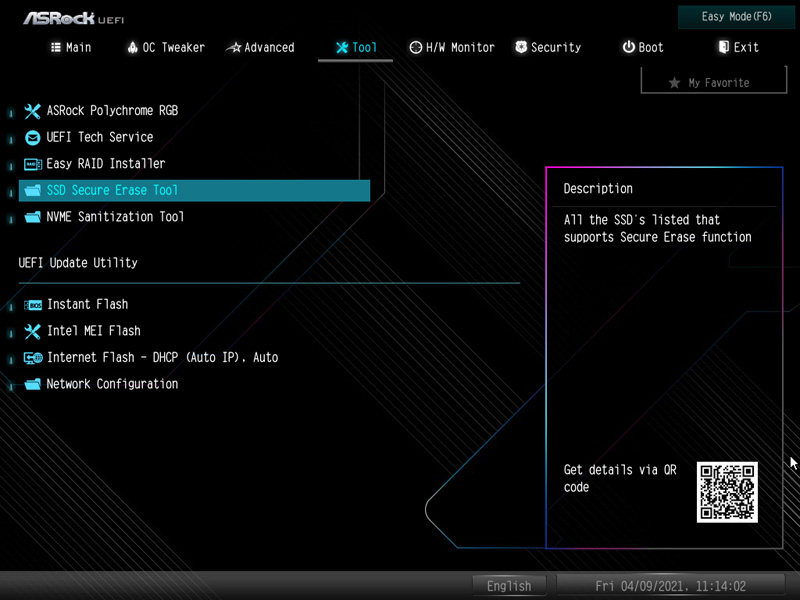Click the Intel MEI Flash wrench icon
Screen dimensions: 800x600
pos(32,331)
